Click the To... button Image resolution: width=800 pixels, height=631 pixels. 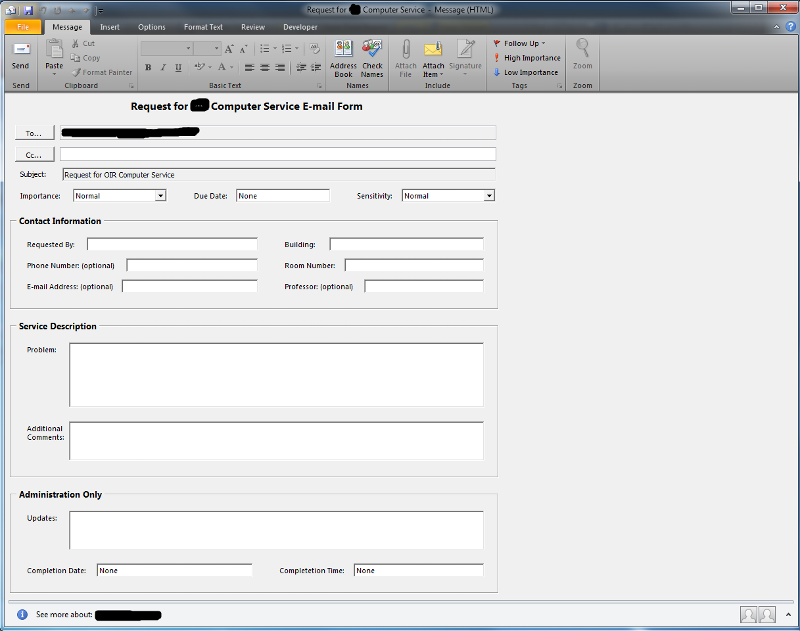coord(34,132)
